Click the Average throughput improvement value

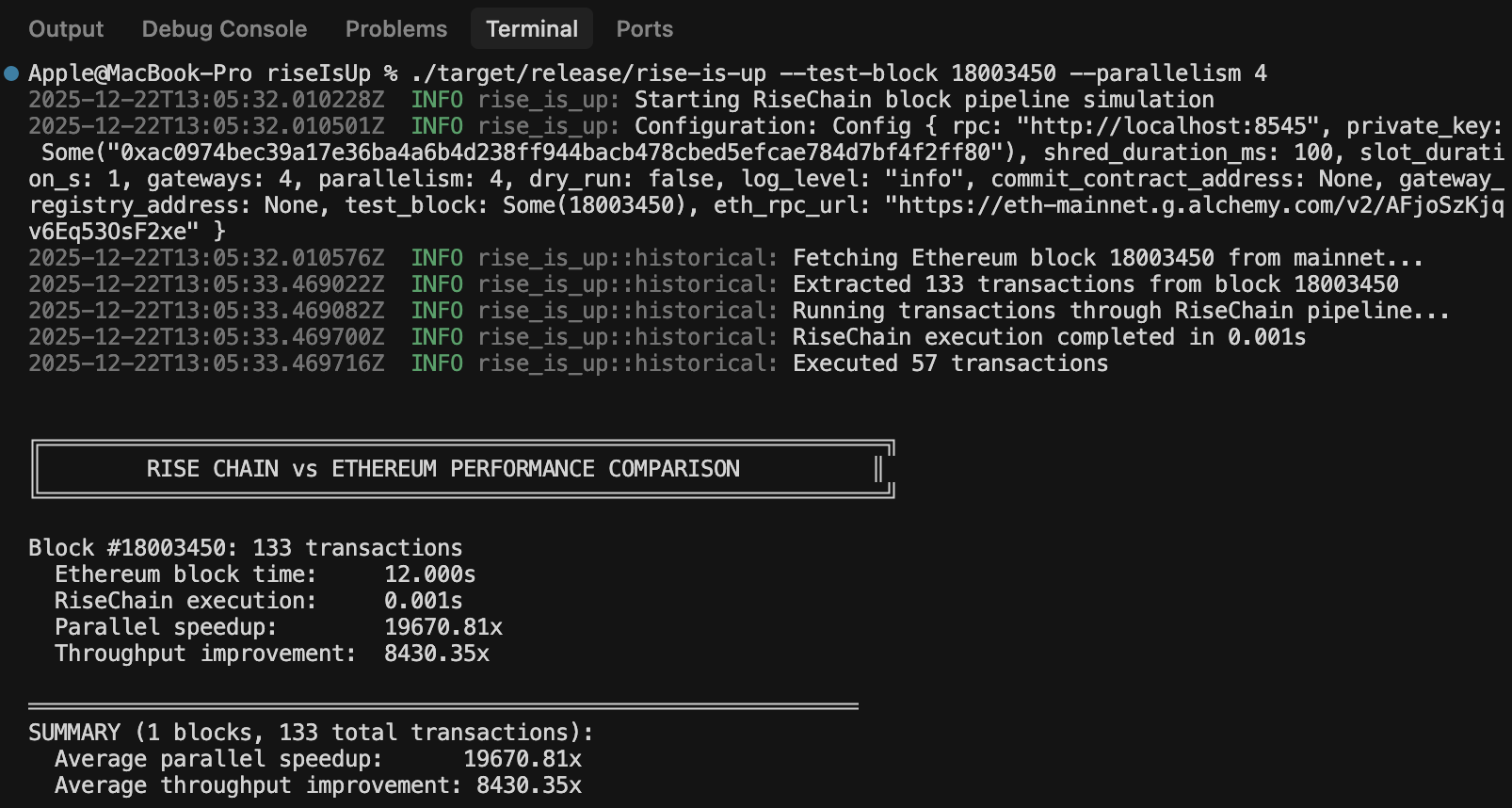tap(528, 785)
